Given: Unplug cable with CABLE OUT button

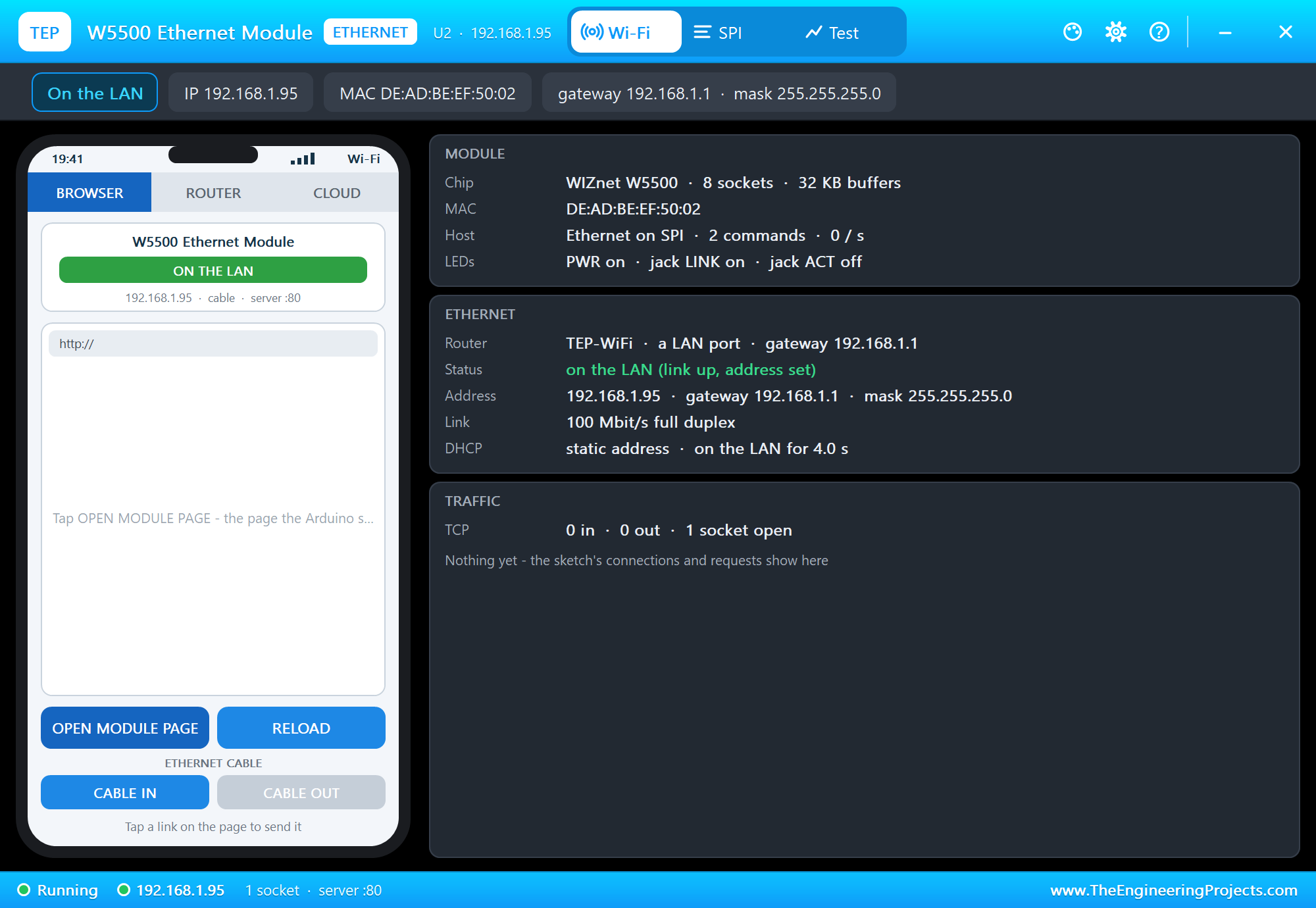Looking at the screenshot, I should (301, 792).
